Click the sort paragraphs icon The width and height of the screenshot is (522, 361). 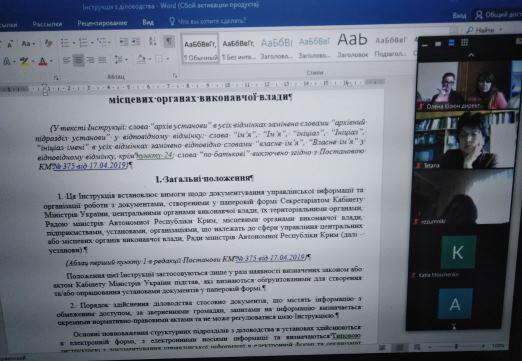(153, 42)
